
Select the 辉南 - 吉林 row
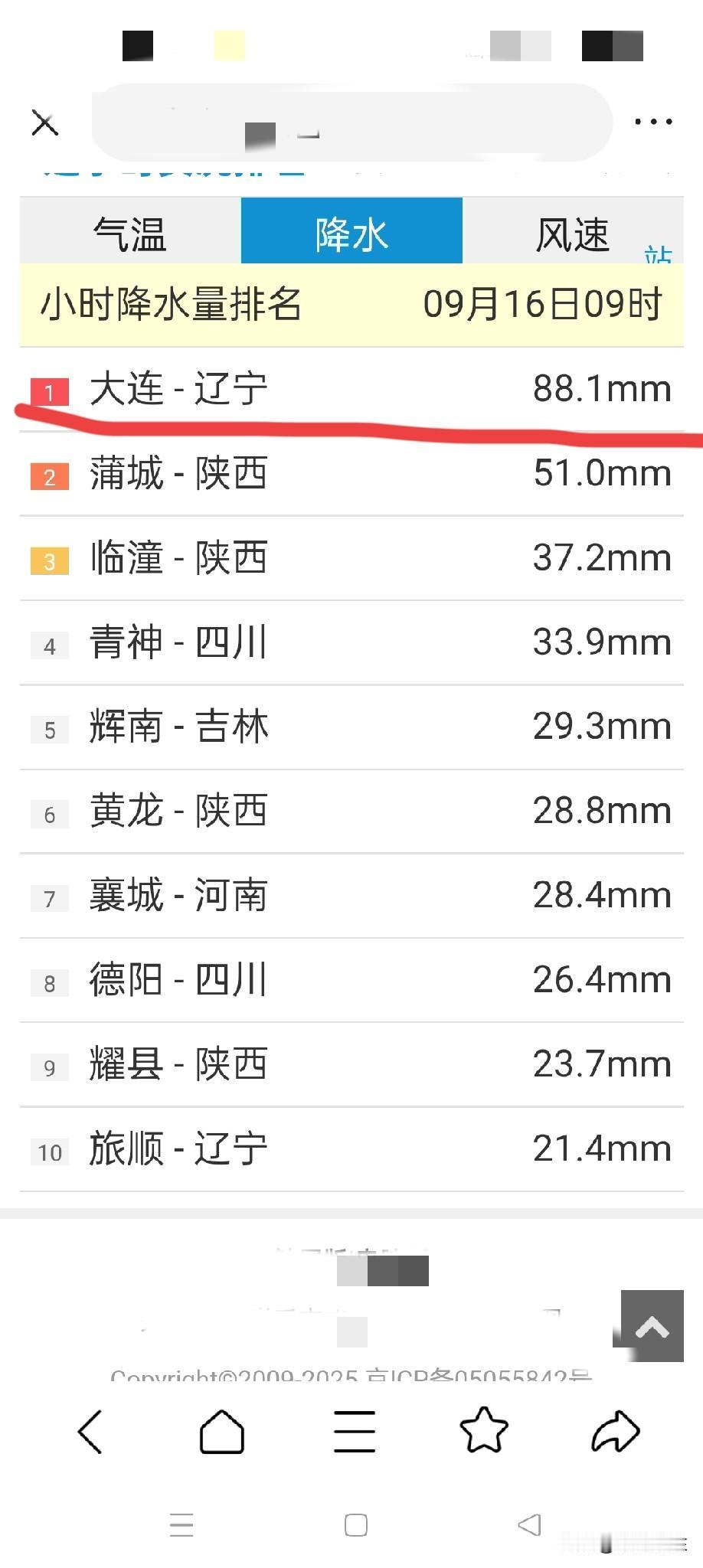pos(351,727)
